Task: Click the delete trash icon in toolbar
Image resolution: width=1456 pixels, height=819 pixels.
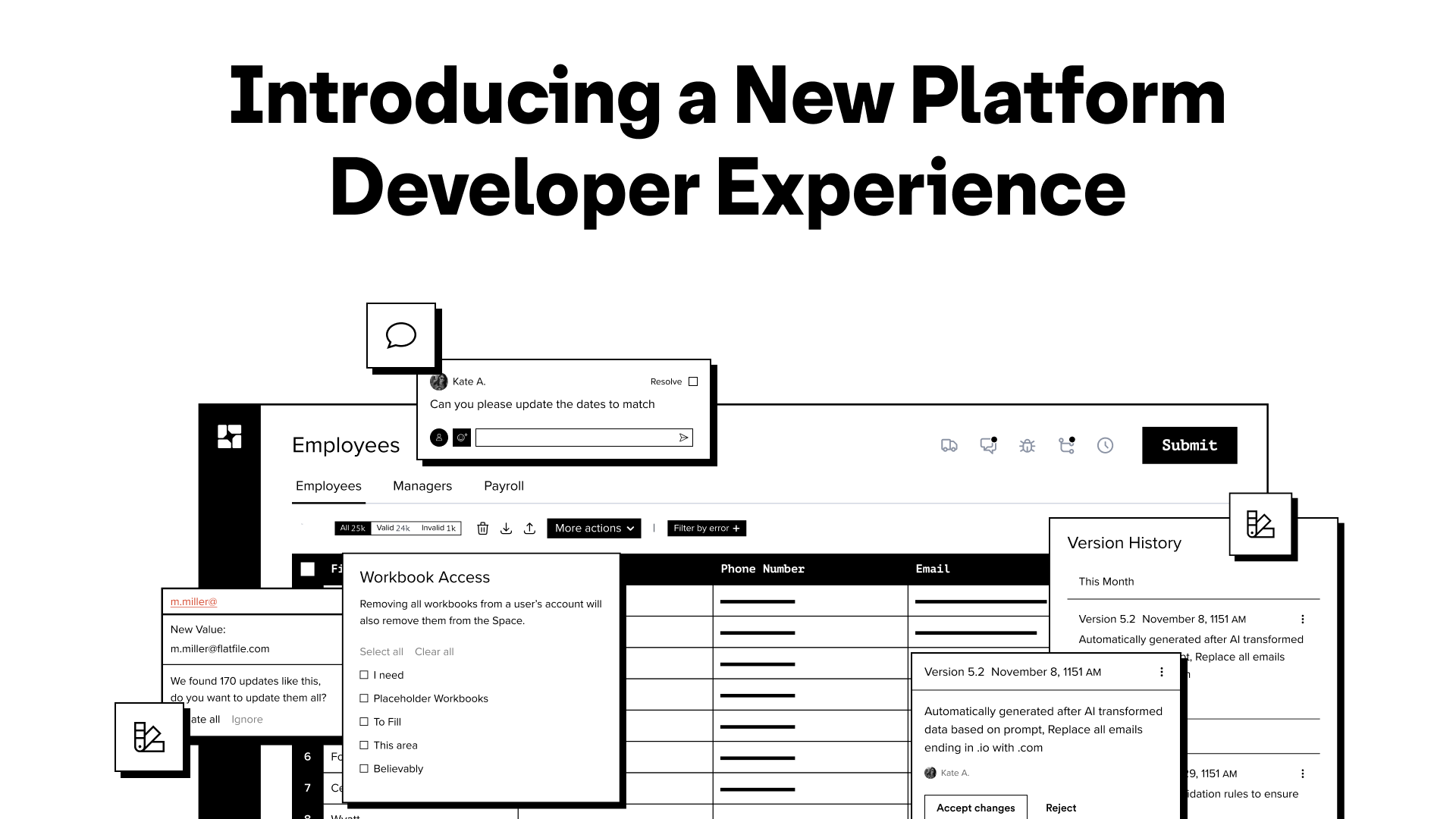Action: tap(482, 529)
